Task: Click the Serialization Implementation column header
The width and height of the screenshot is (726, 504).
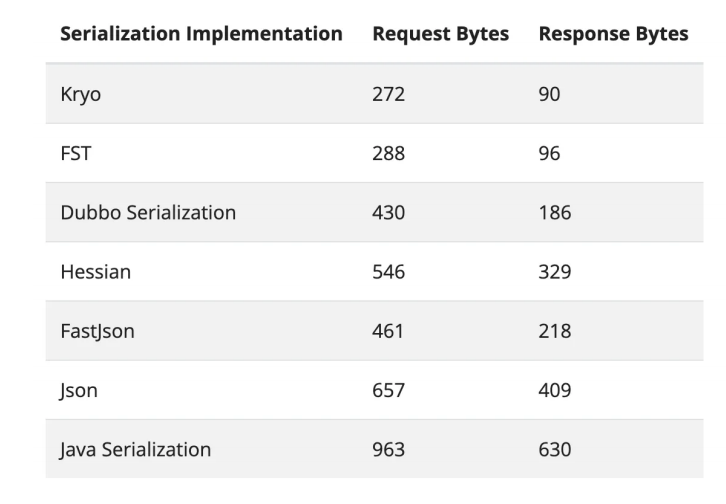Action: 201,34
